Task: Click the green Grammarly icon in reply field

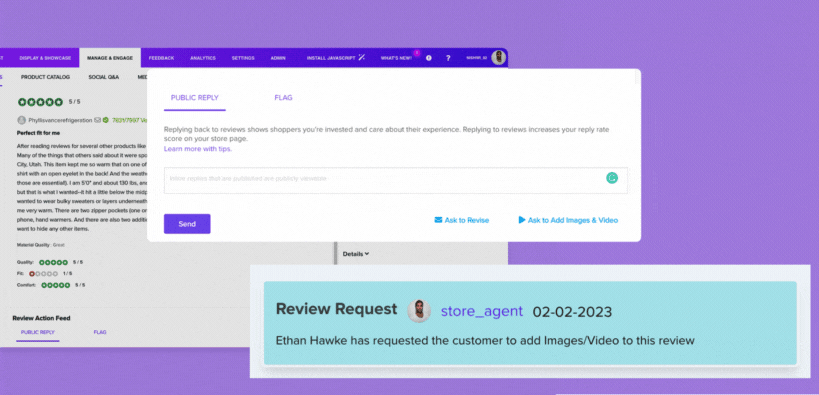Action: click(612, 178)
